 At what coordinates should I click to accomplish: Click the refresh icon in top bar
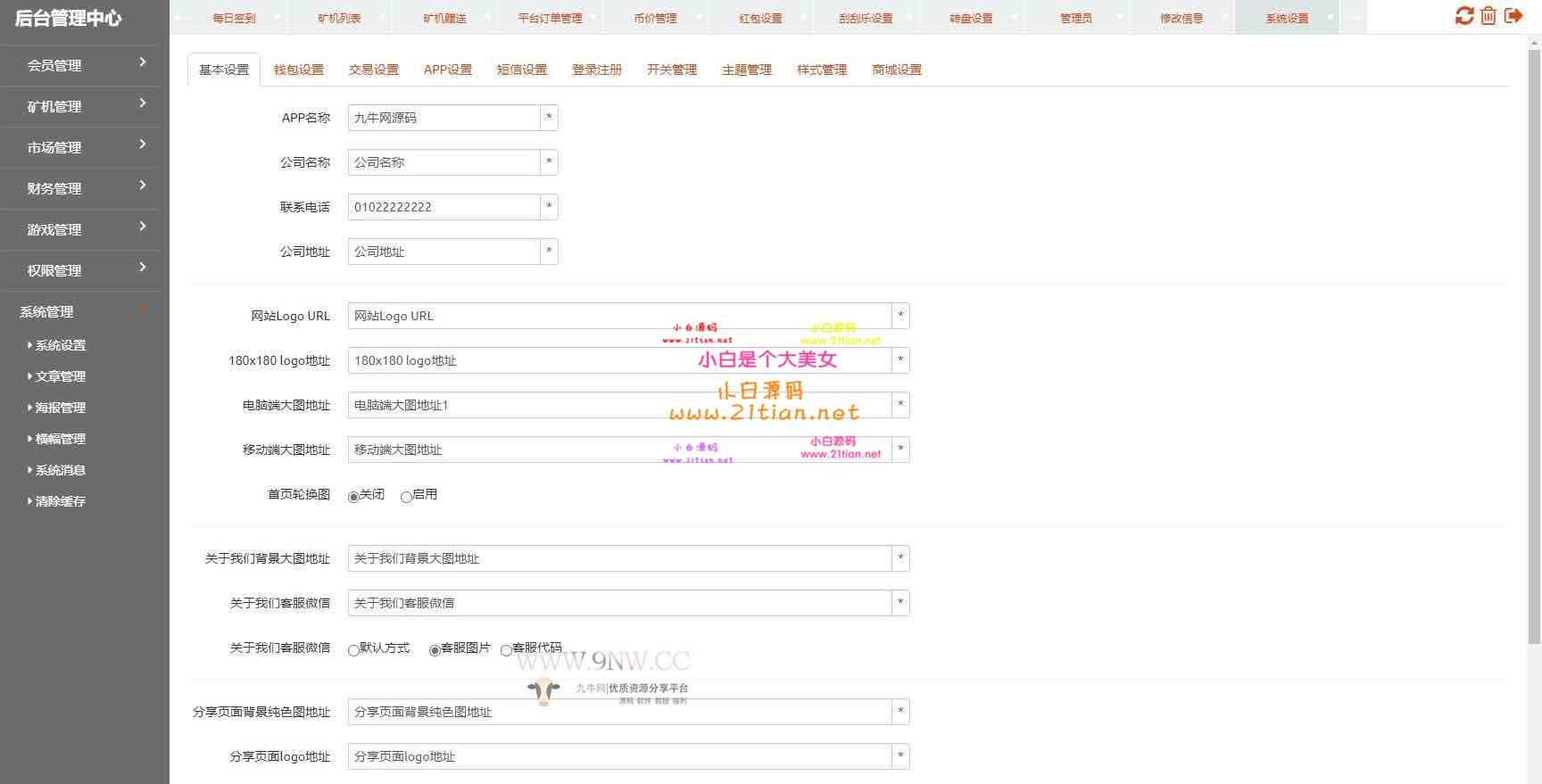(1463, 16)
